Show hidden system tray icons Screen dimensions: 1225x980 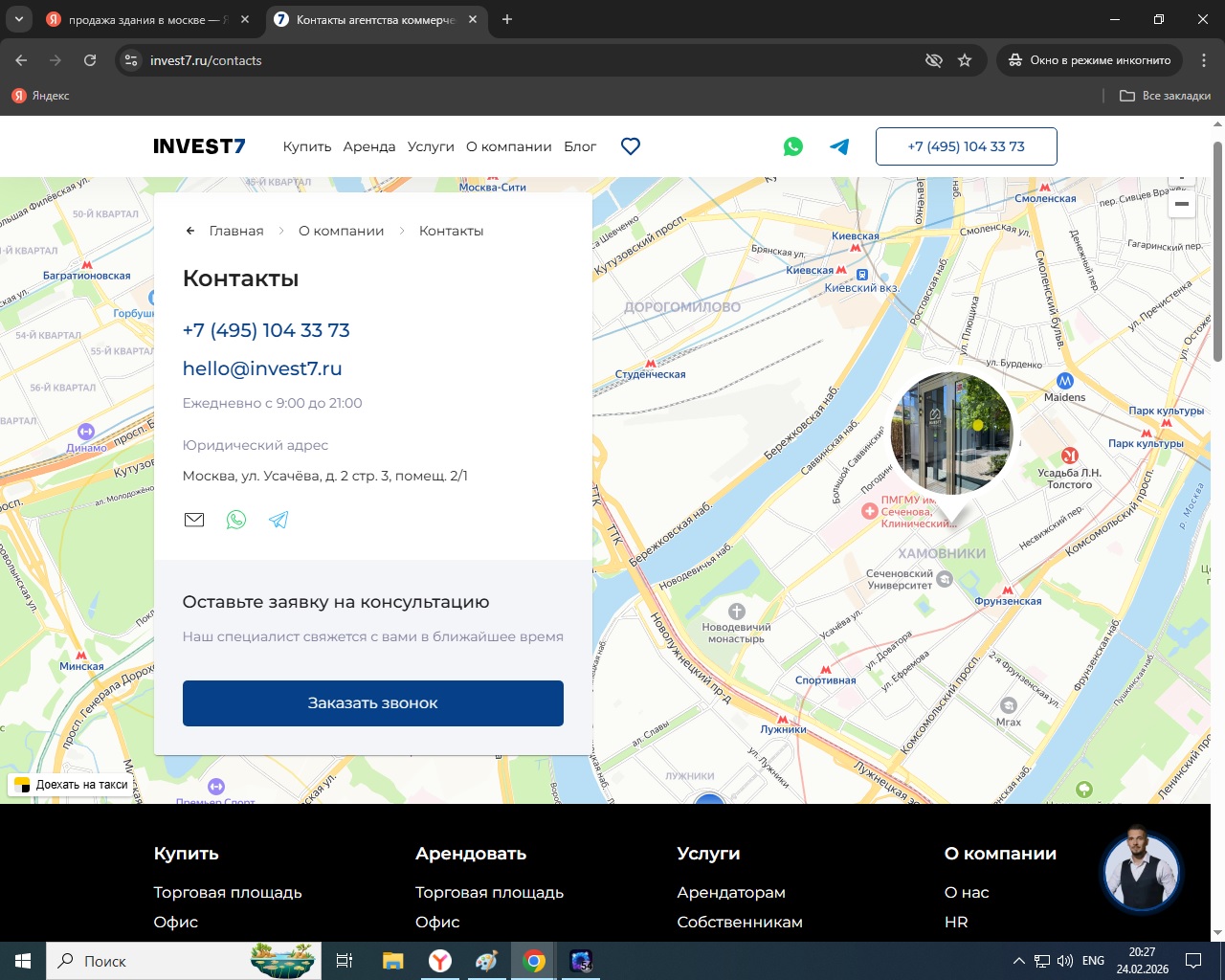point(1018,961)
